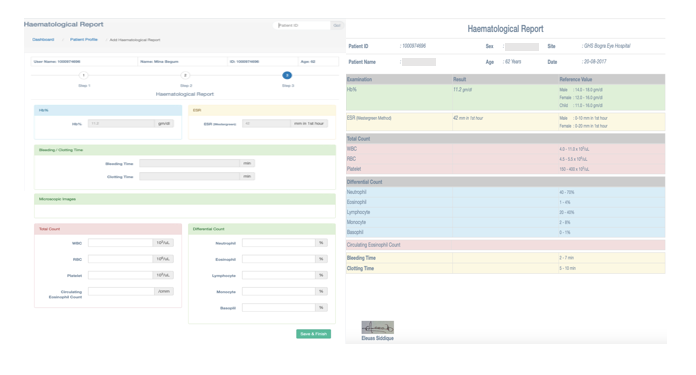This screenshot has width=696, height=375.
Task: Open the Patient Profile breadcrumb link
Action: 84,39
